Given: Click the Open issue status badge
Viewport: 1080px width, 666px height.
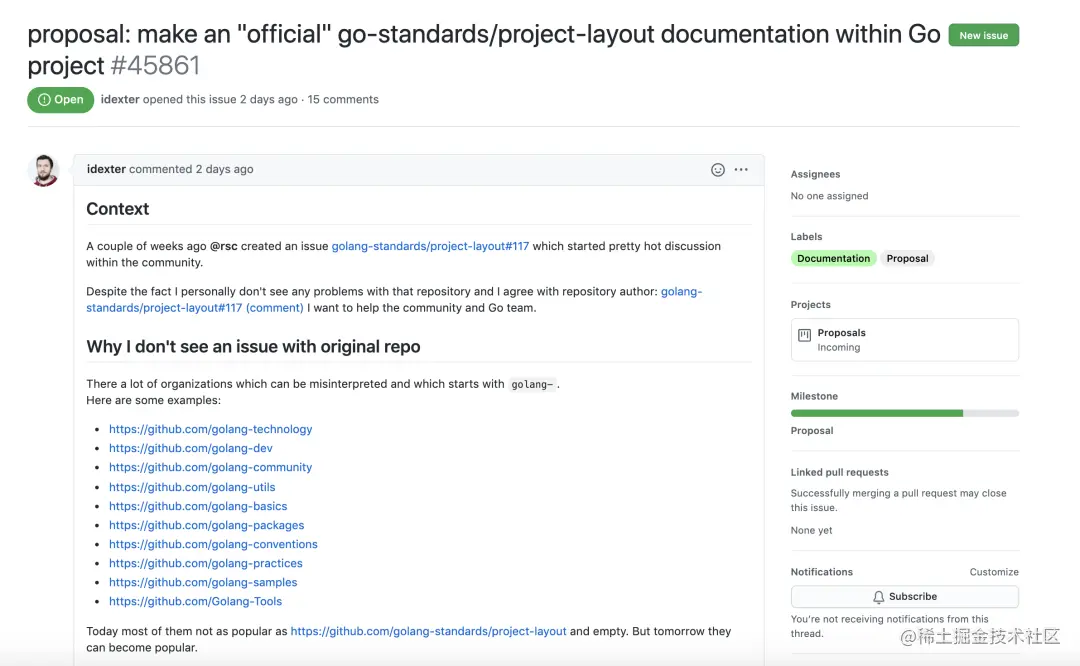Looking at the screenshot, I should 60,100.
